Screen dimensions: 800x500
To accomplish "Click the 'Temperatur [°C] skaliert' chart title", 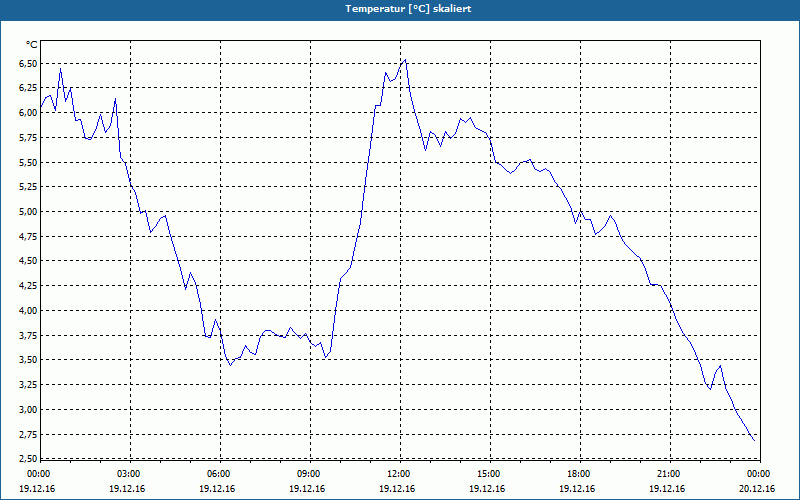I will pyautogui.click(x=408, y=9).
